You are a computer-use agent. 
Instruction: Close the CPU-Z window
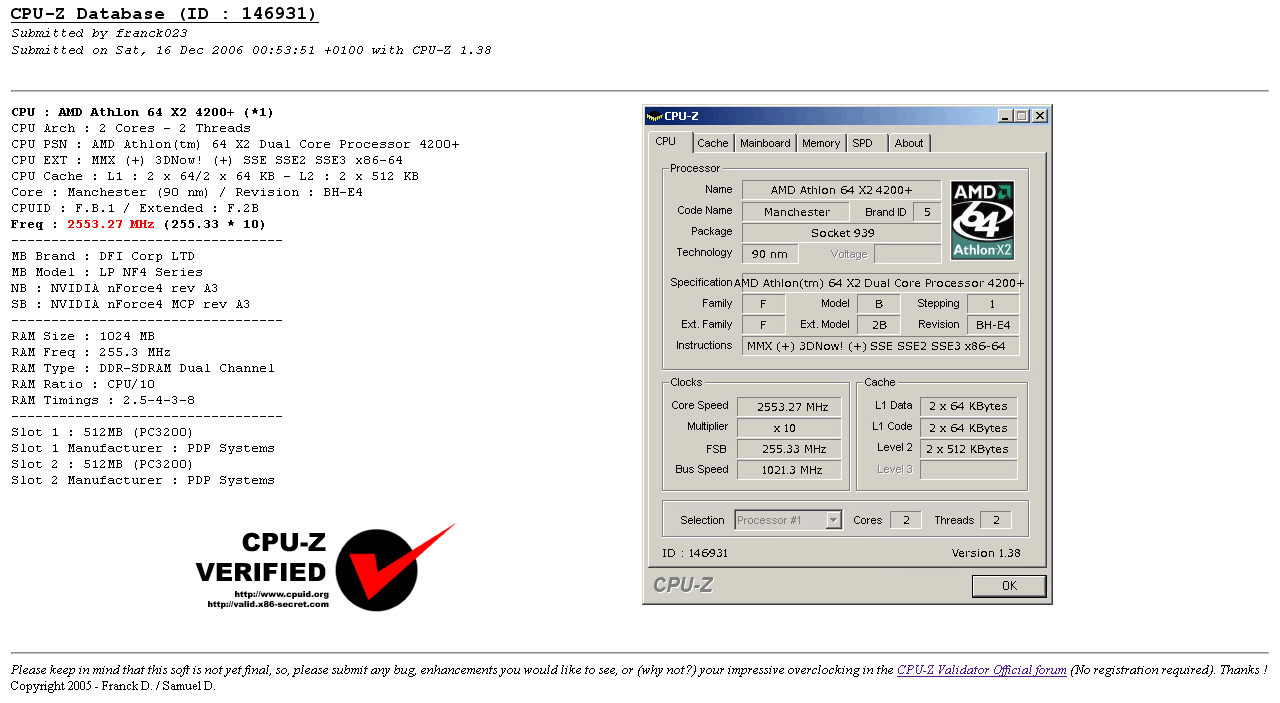1040,116
